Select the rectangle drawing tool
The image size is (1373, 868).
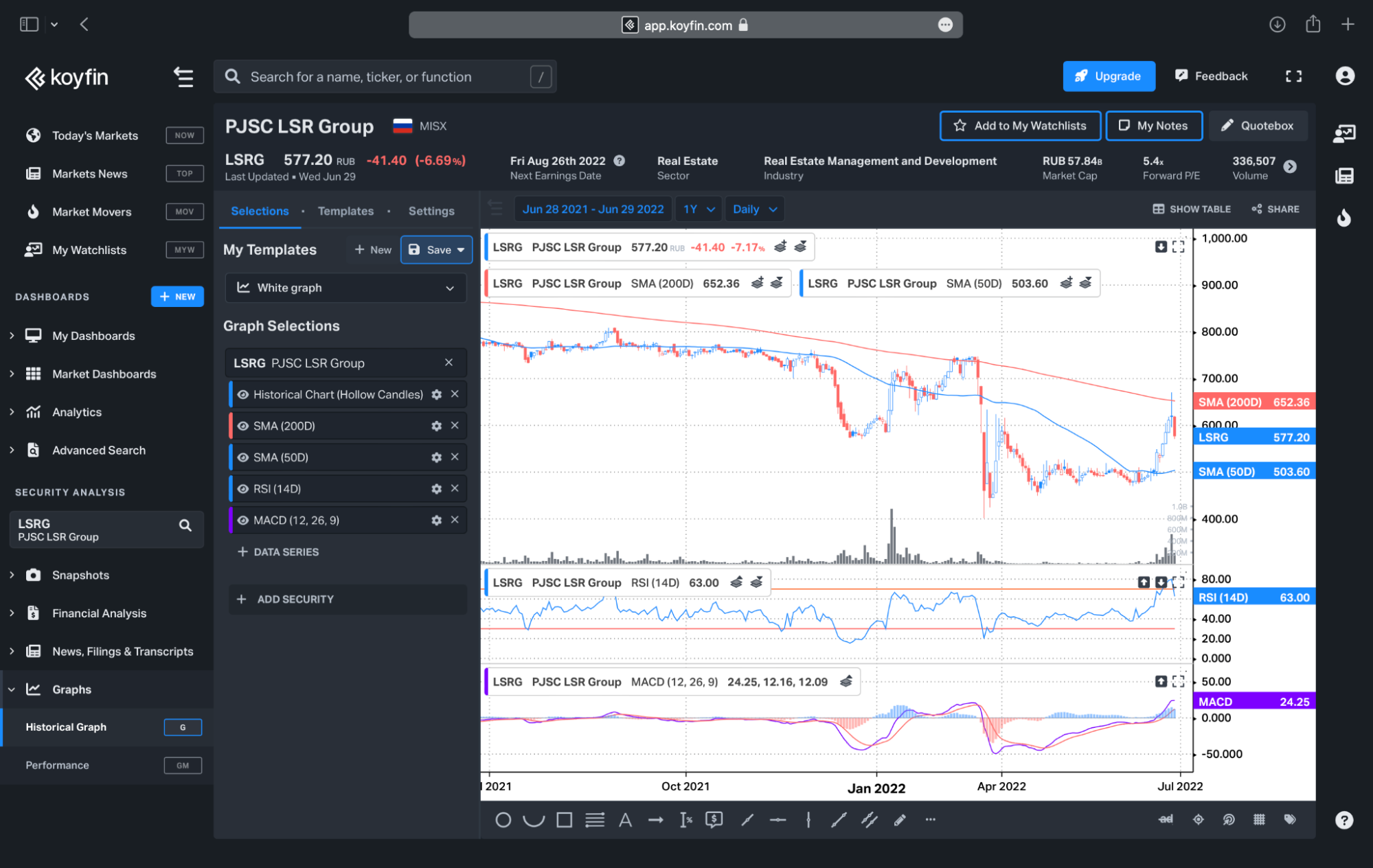pos(565,820)
